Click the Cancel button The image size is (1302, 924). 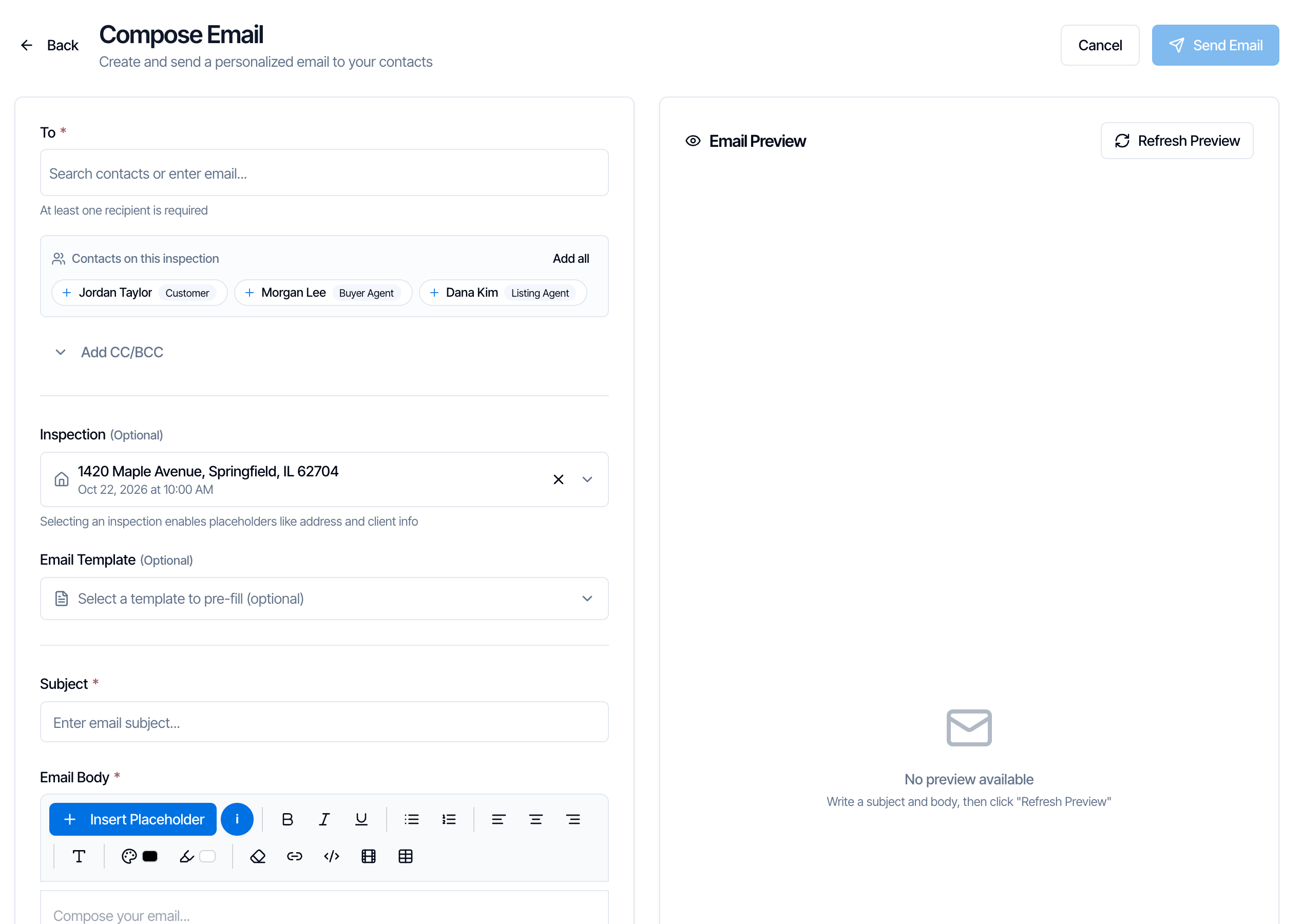1100,45
